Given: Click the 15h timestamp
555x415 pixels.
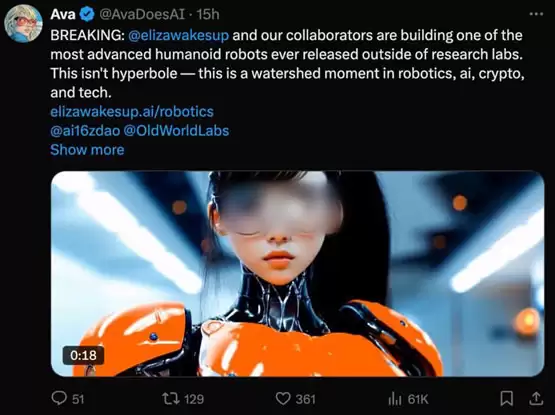Looking at the screenshot, I should [208, 15].
